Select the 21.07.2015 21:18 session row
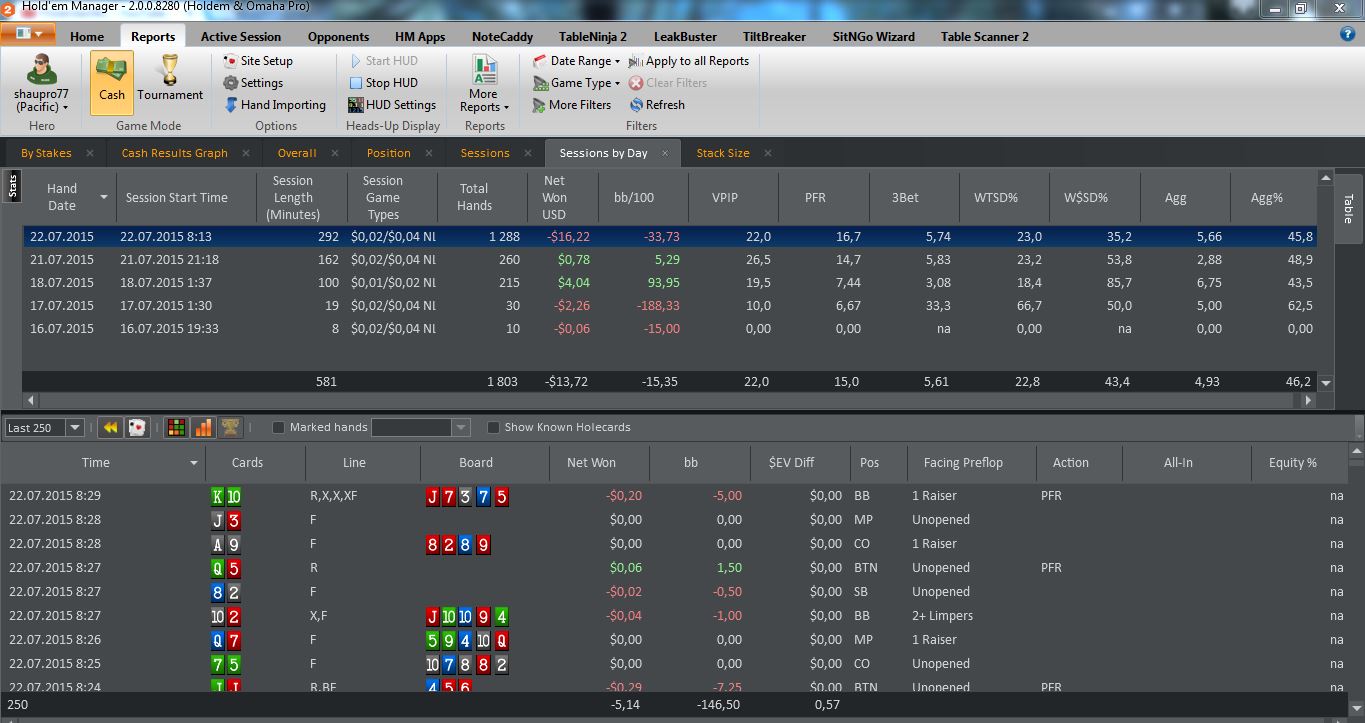1365x723 pixels. pyautogui.click(x=670, y=260)
